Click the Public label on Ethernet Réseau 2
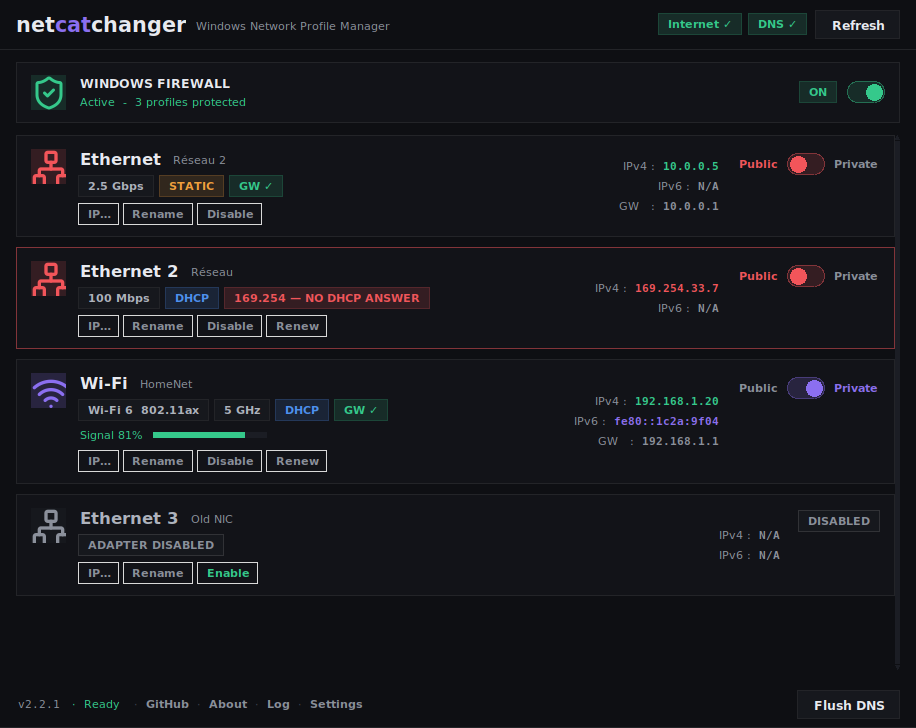Image resolution: width=916 pixels, height=728 pixels. tap(758, 164)
